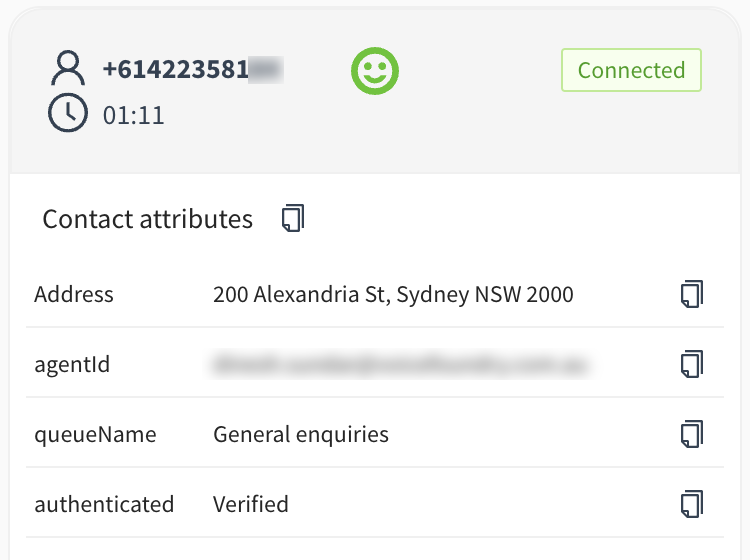The height and width of the screenshot is (560, 750).
Task: Select the General enquiries queue value
Action: [x=301, y=435]
